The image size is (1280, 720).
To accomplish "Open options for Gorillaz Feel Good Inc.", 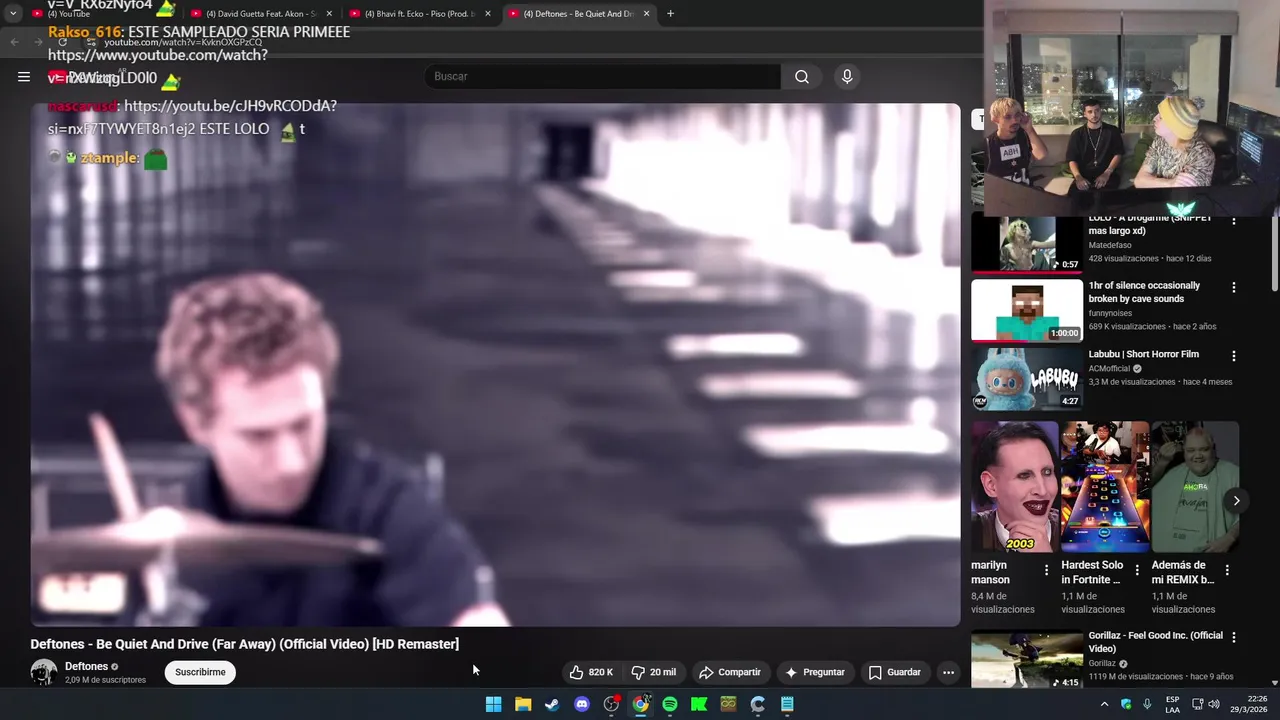I will 1234,637.
